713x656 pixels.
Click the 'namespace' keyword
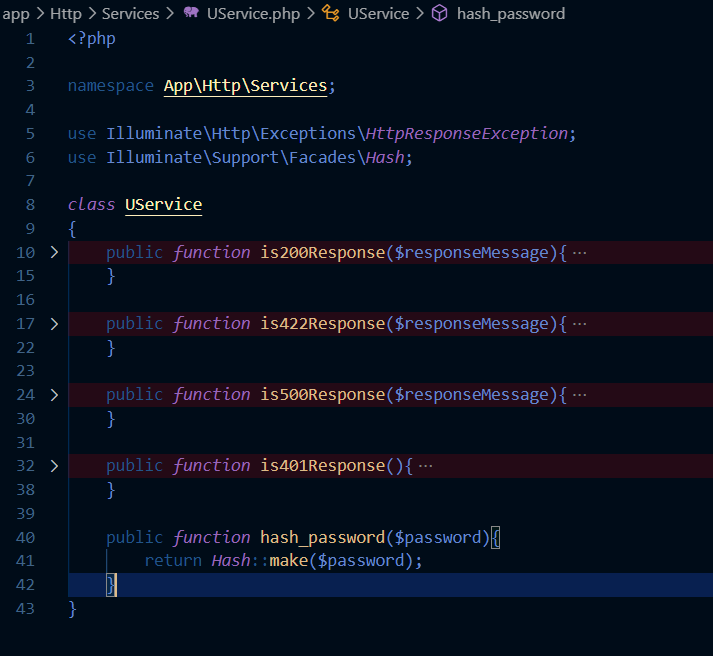[x=111, y=86]
